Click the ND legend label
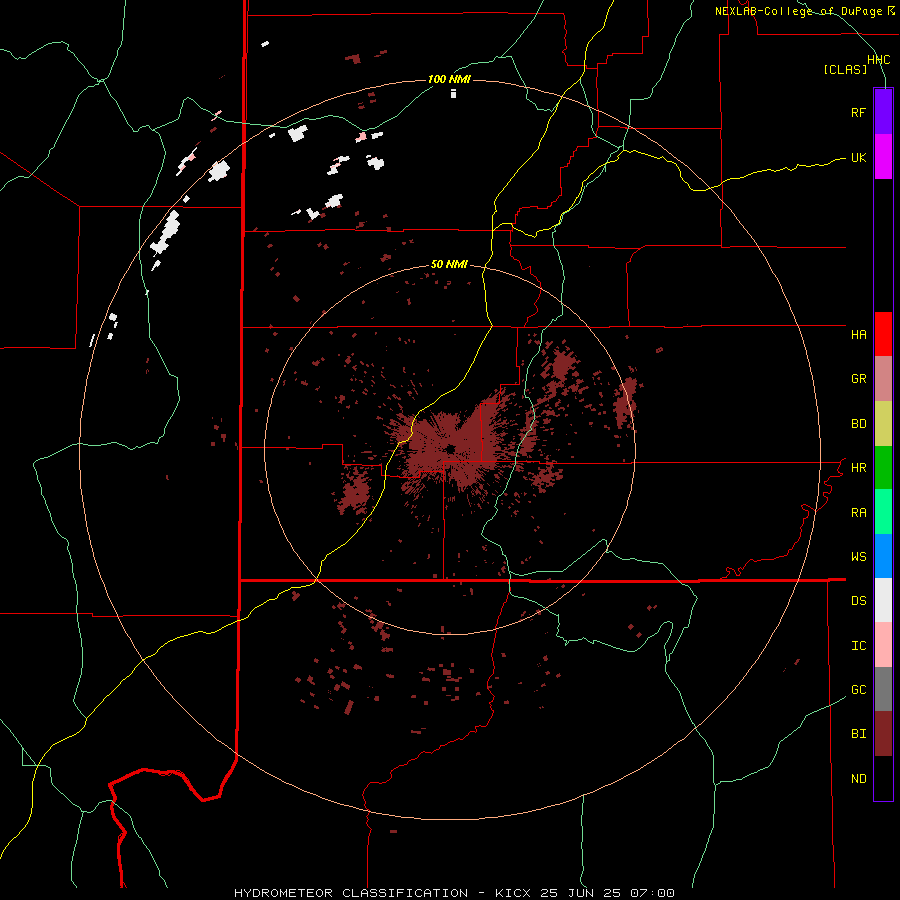 click(x=858, y=779)
